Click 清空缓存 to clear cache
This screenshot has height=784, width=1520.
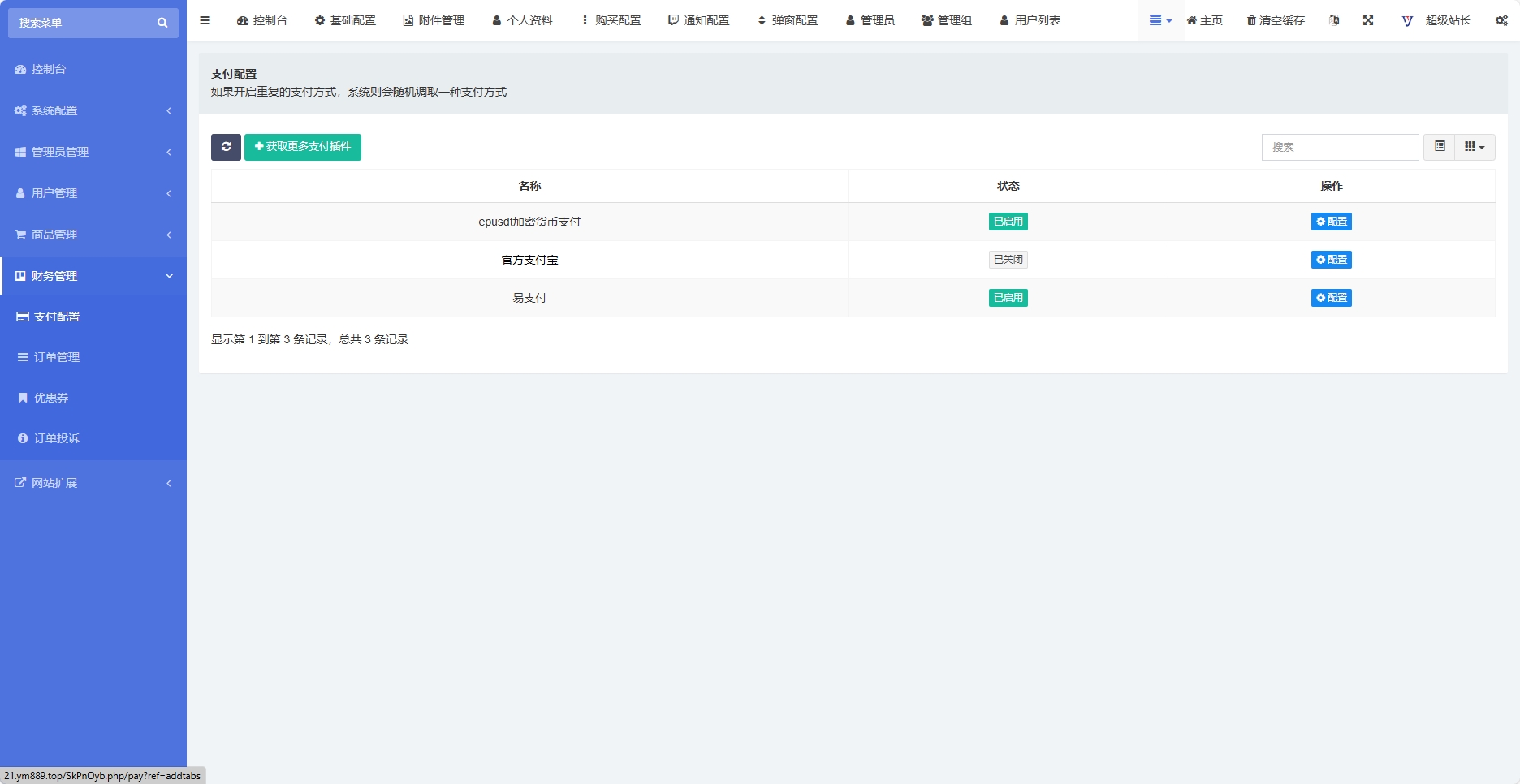(1276, 20)
